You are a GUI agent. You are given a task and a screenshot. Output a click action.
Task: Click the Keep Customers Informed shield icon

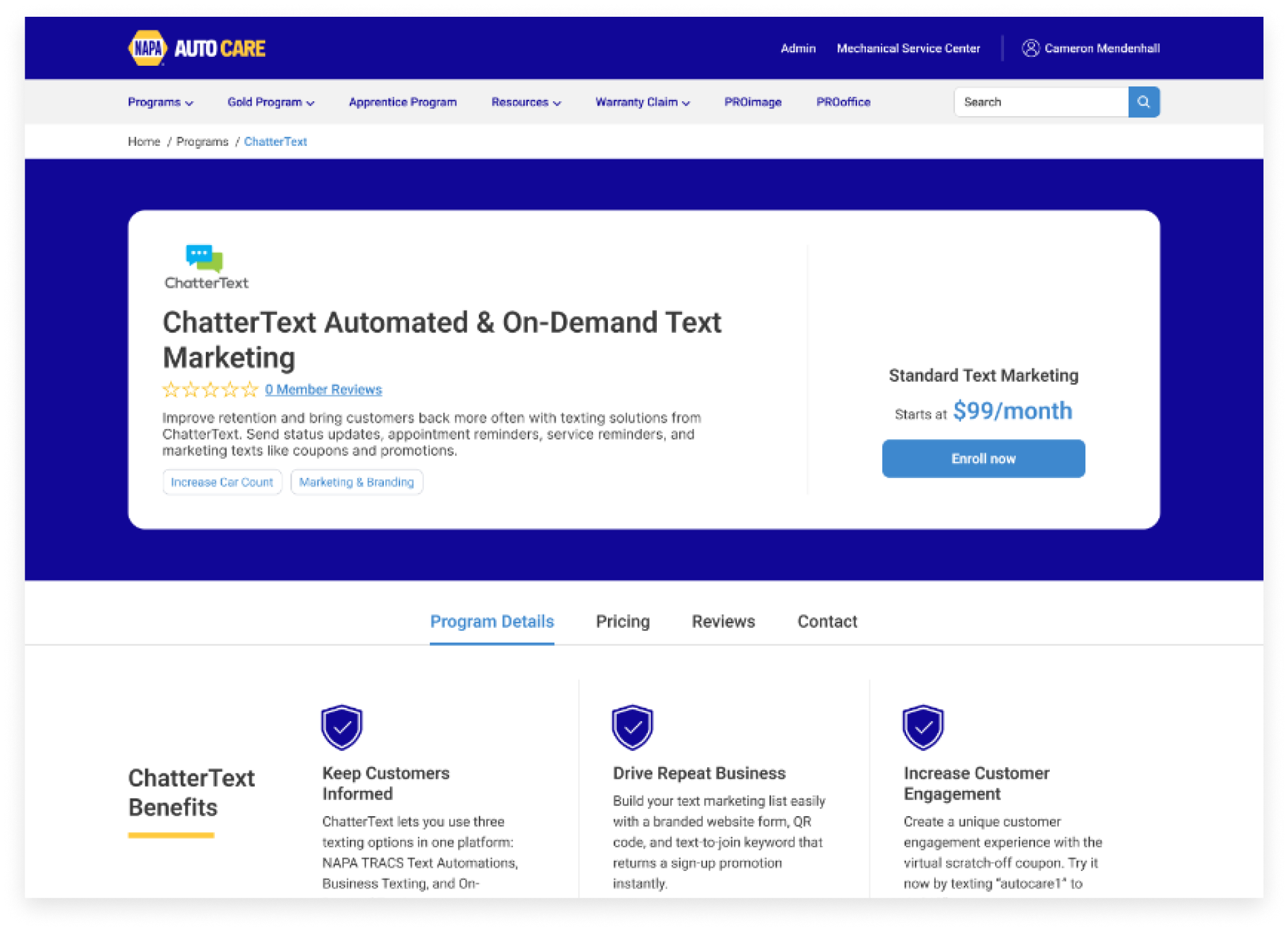point(341,727)
